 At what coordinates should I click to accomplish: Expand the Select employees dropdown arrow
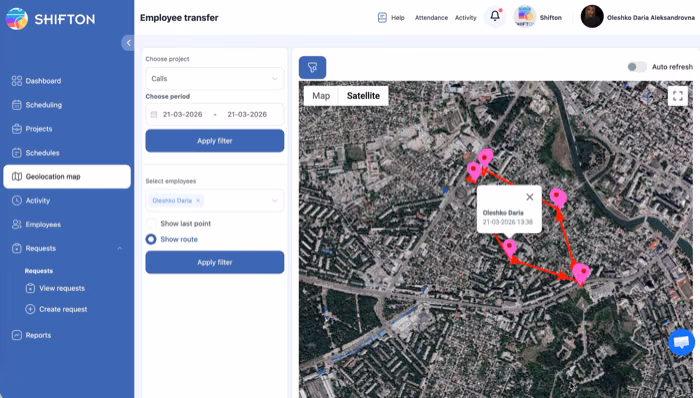point(275,201)
